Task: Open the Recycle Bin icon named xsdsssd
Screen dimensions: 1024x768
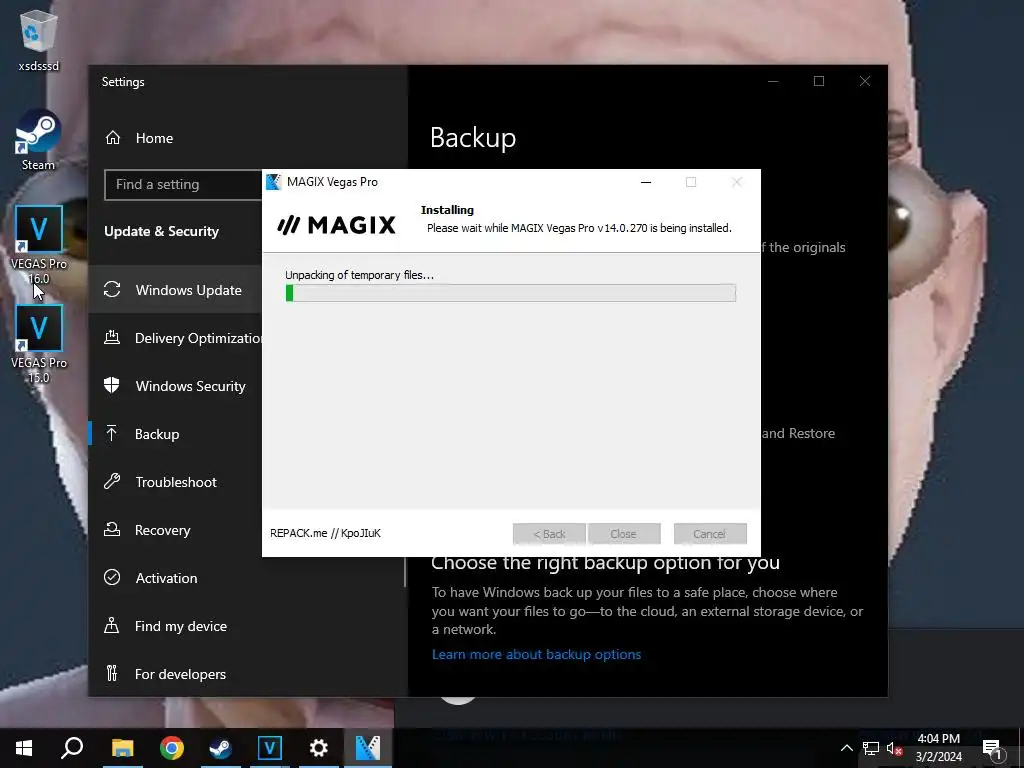Action: [x=39, y=40]
